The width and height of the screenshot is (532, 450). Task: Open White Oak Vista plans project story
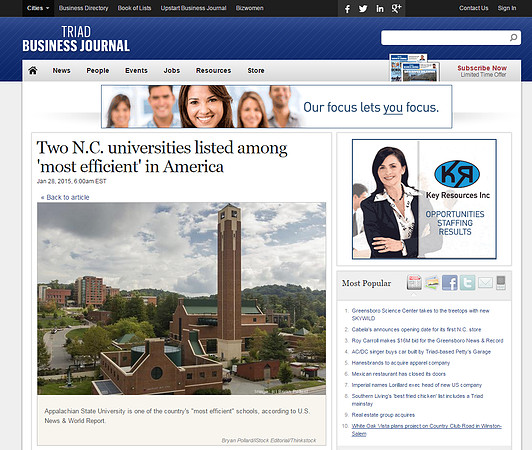click(426, 430)
